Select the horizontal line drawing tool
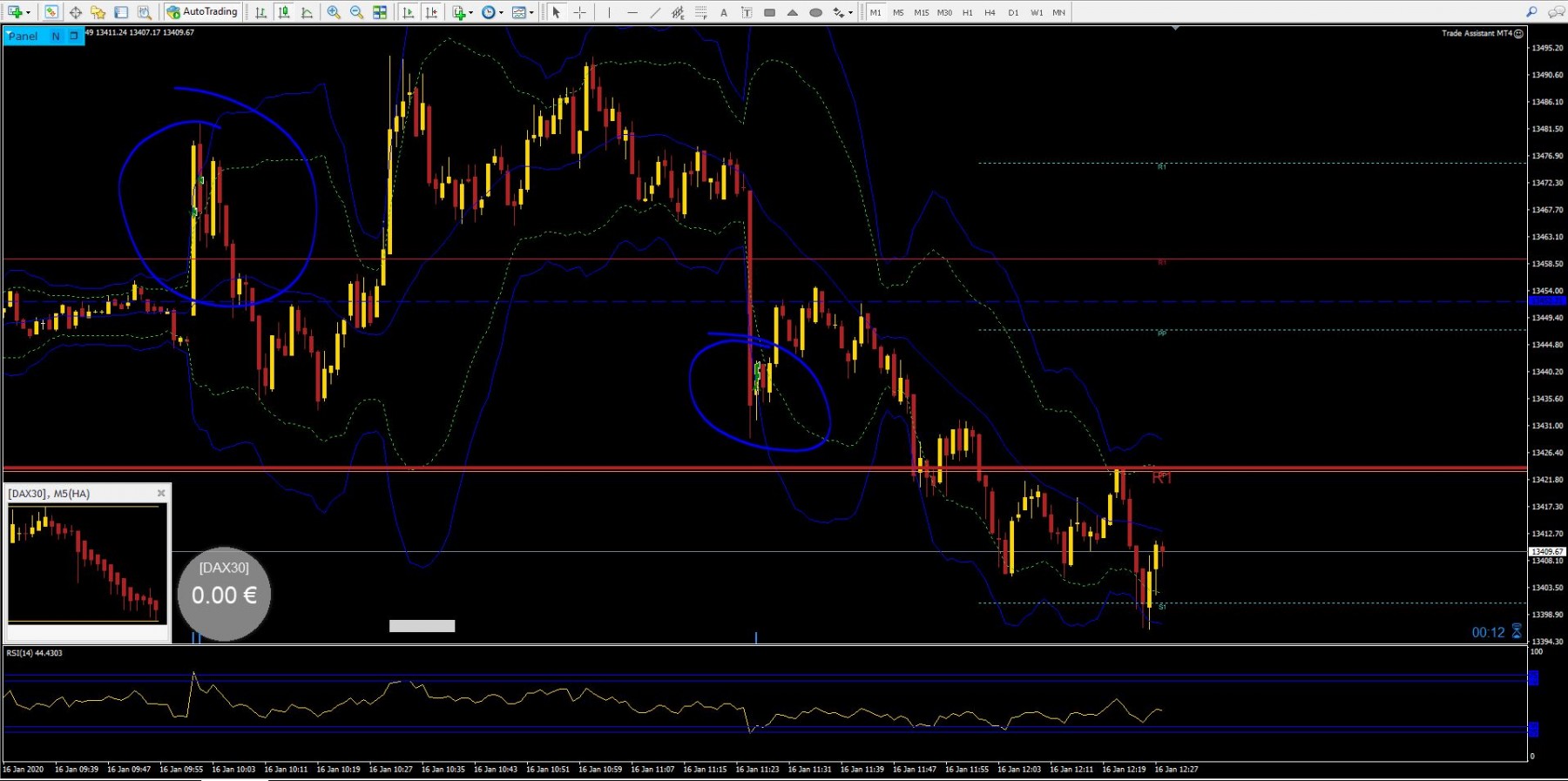Image resolution: width=1568 pixels, height=781 pixels. pyautogui.click(x=632, y=12)
